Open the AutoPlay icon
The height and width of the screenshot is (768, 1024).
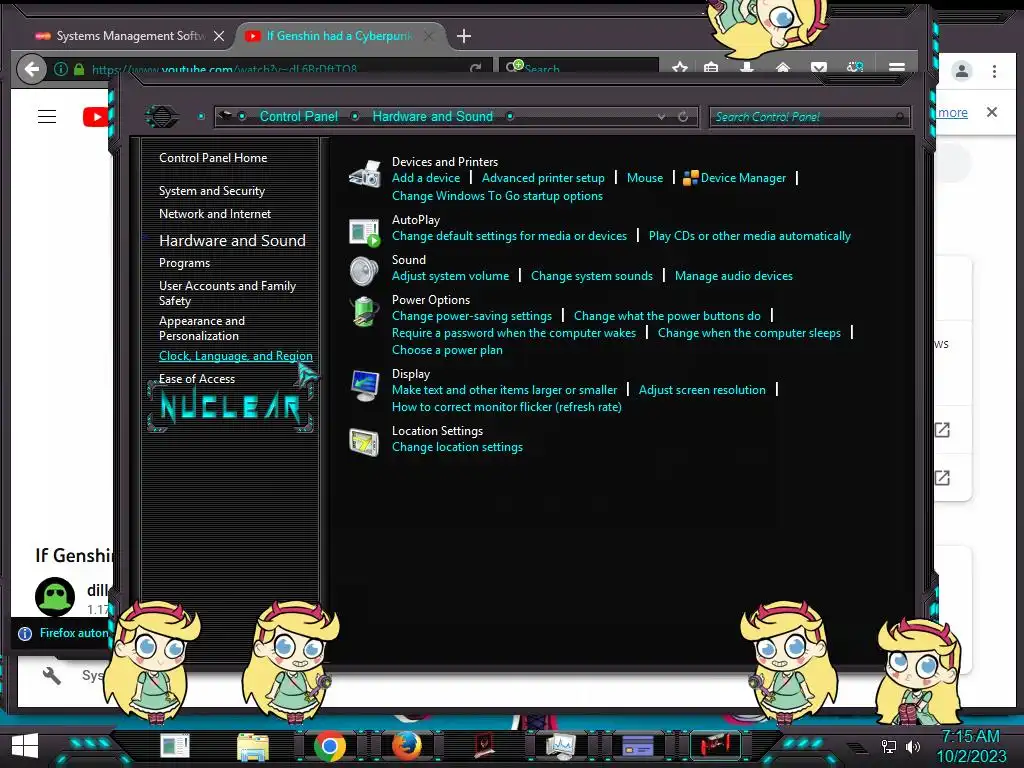click(x=364, y=232)
